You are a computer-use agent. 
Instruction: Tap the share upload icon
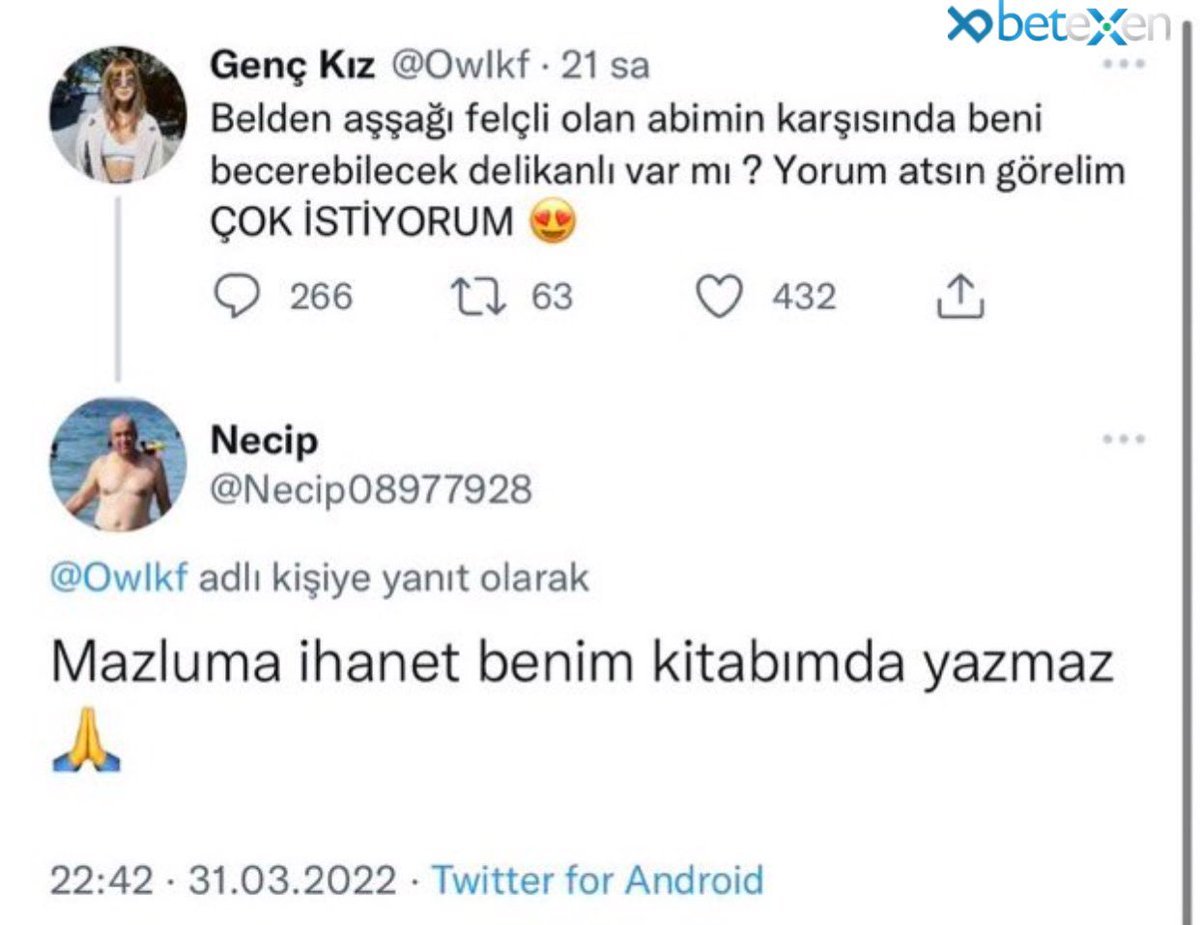961,297
